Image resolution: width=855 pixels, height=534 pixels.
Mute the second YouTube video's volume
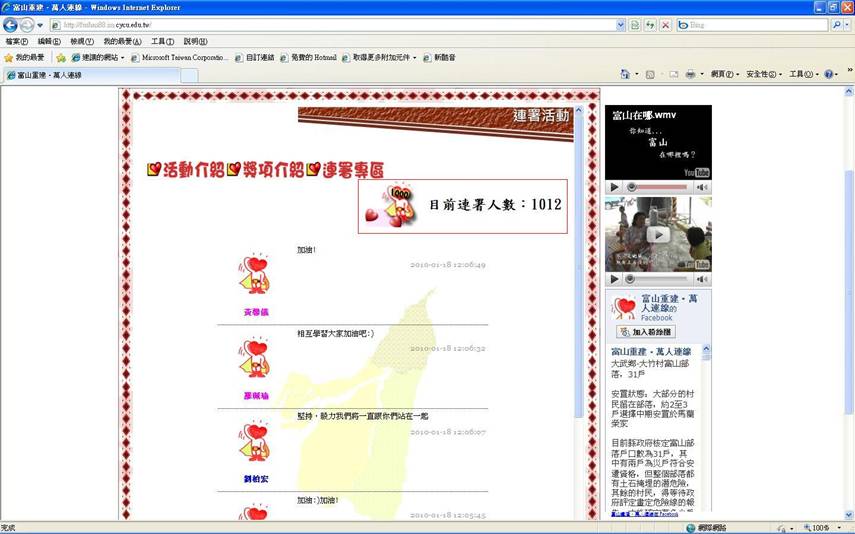702,279
